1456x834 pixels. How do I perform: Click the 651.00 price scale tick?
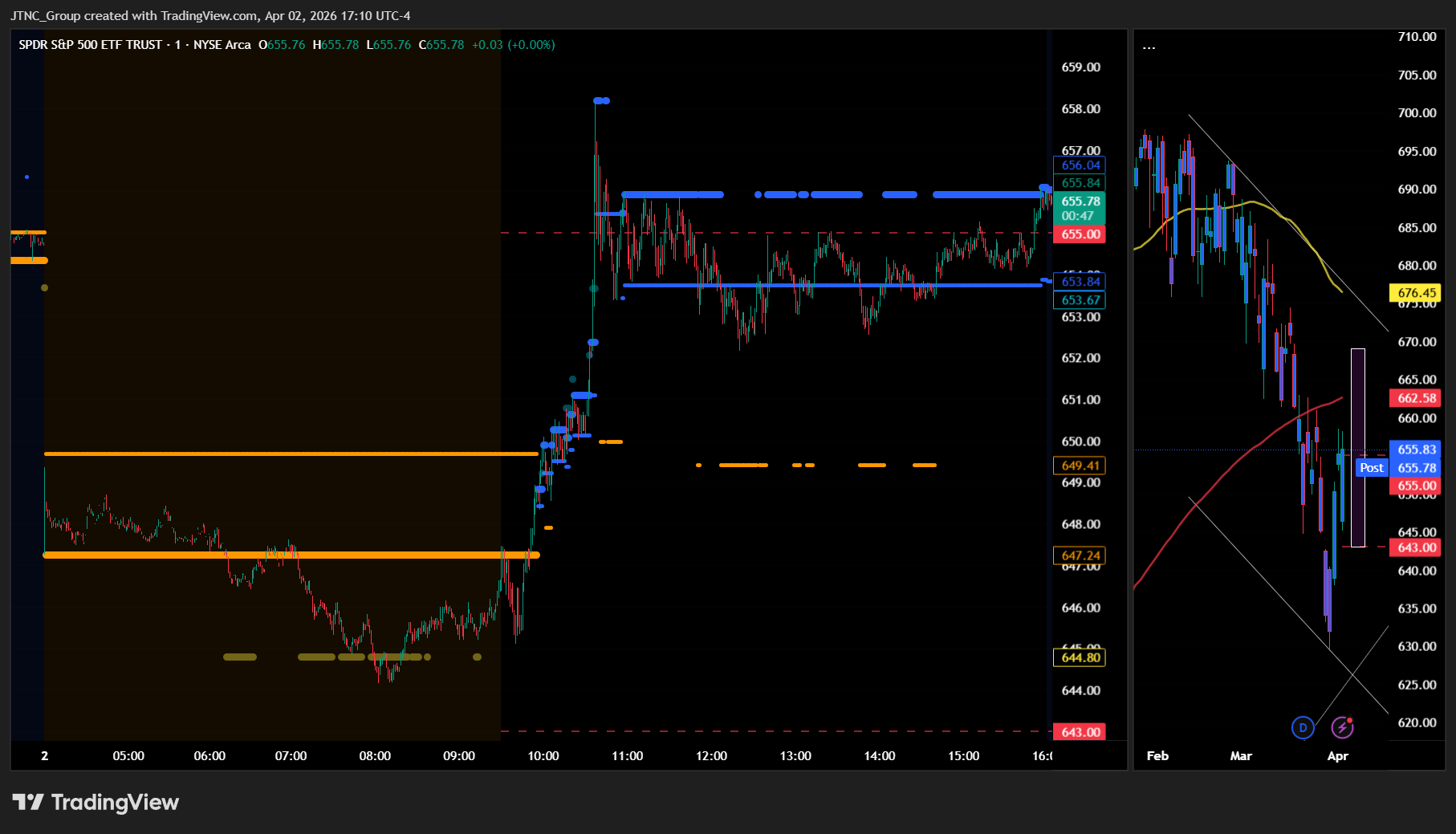click(x=1080, y=400)
